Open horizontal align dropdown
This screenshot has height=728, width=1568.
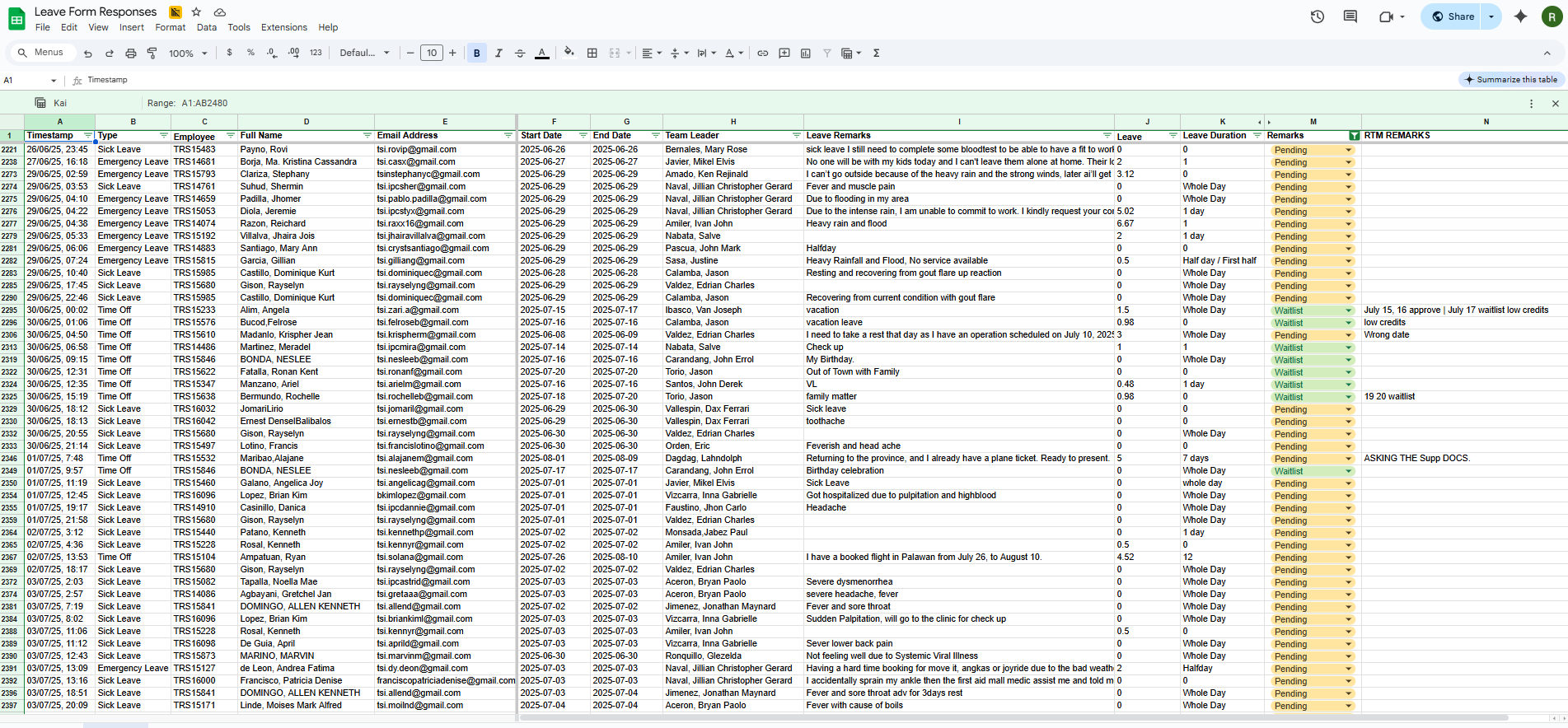point(652,53)
